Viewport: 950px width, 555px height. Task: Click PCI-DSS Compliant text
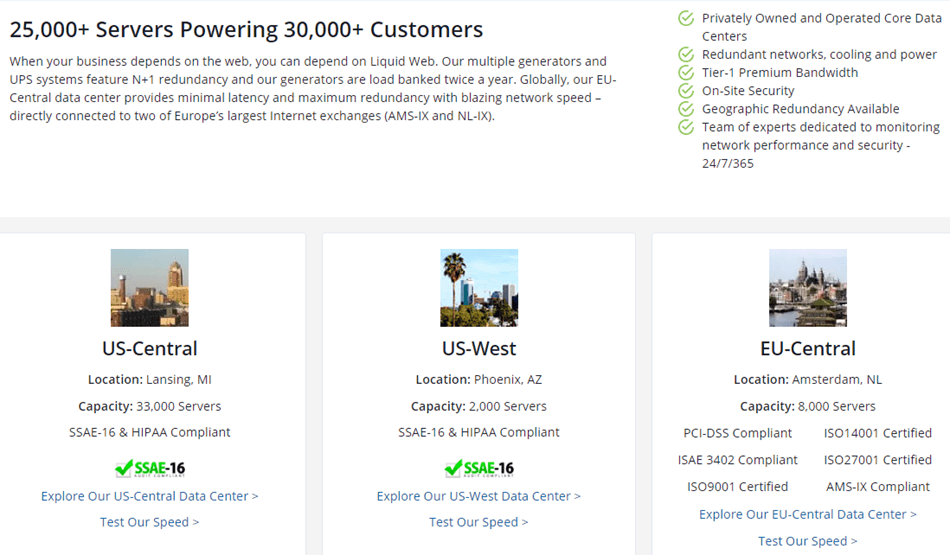tap(737, 433)
